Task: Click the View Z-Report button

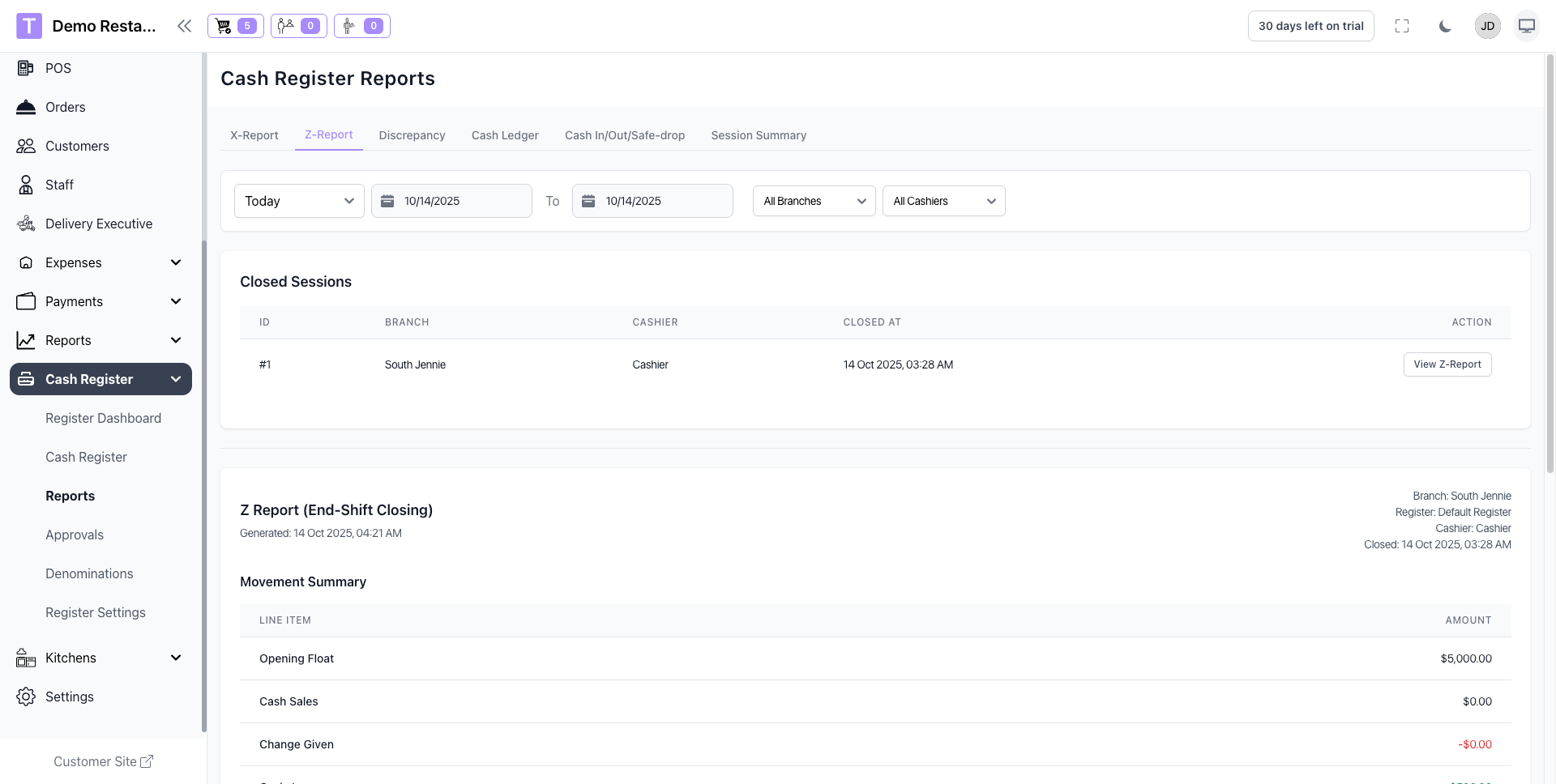Action: point(1447,364)
